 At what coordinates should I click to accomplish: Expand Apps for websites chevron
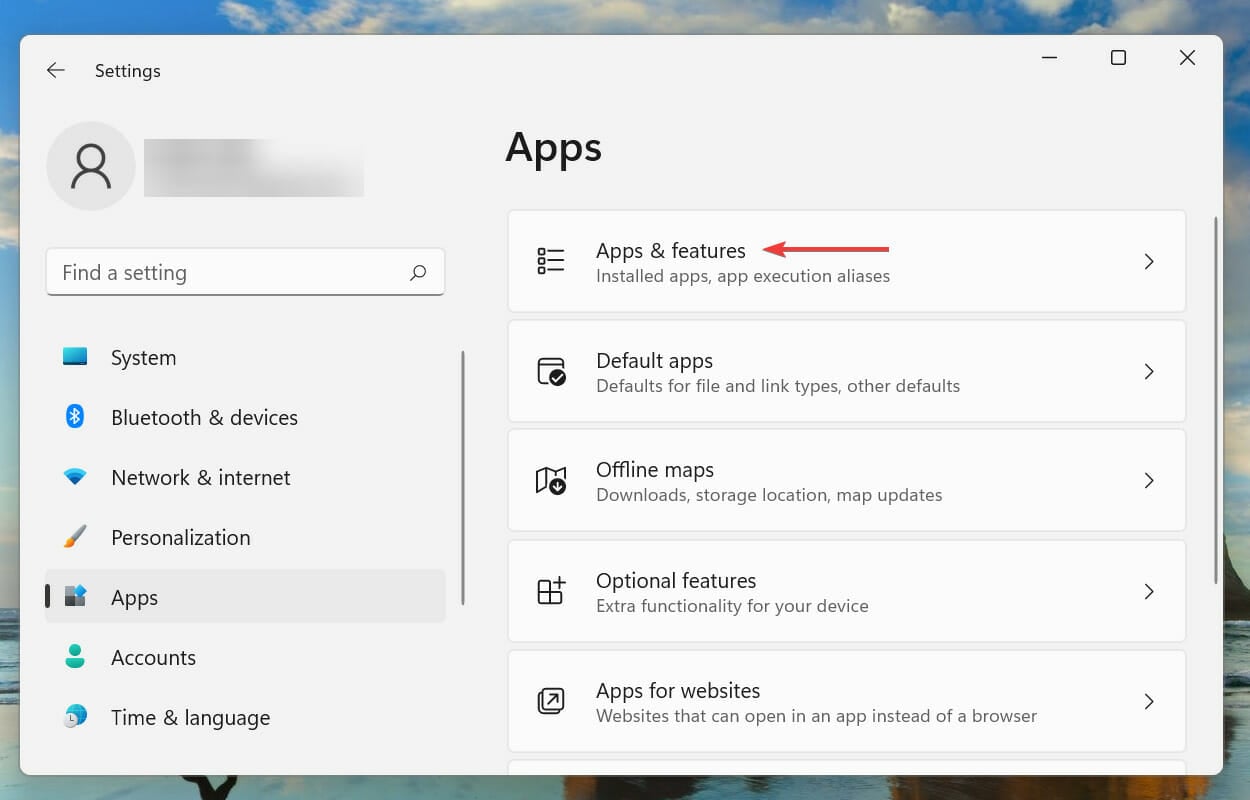coord(1149,701)
